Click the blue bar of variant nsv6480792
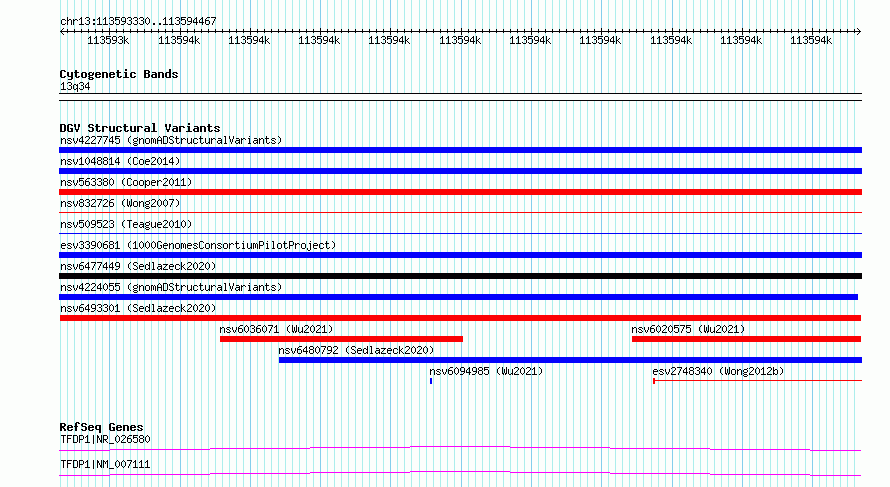The width and height of the screenshot is (890, 487). (x=570, y=360)
